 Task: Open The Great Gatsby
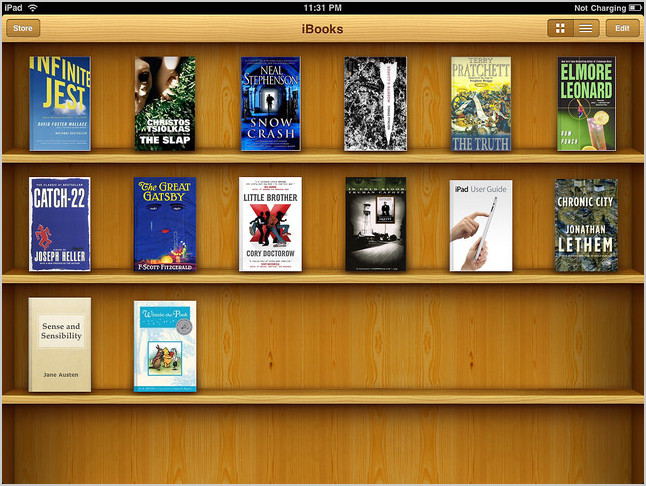165,224
